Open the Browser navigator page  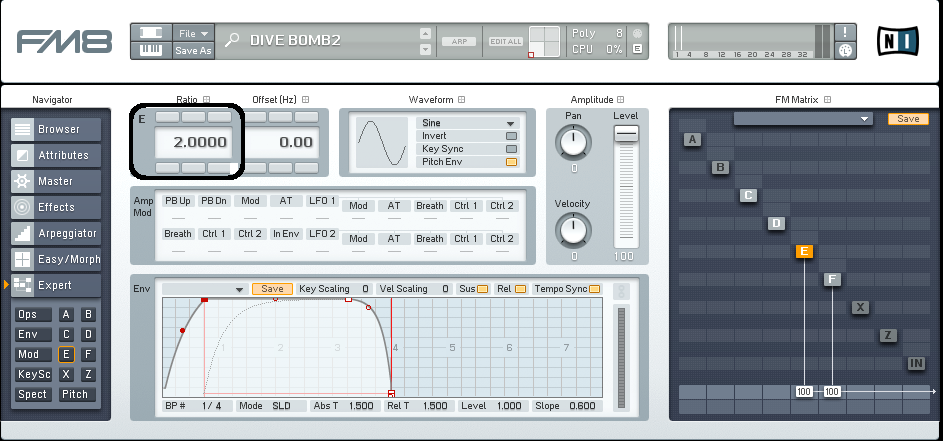point(56,129)
